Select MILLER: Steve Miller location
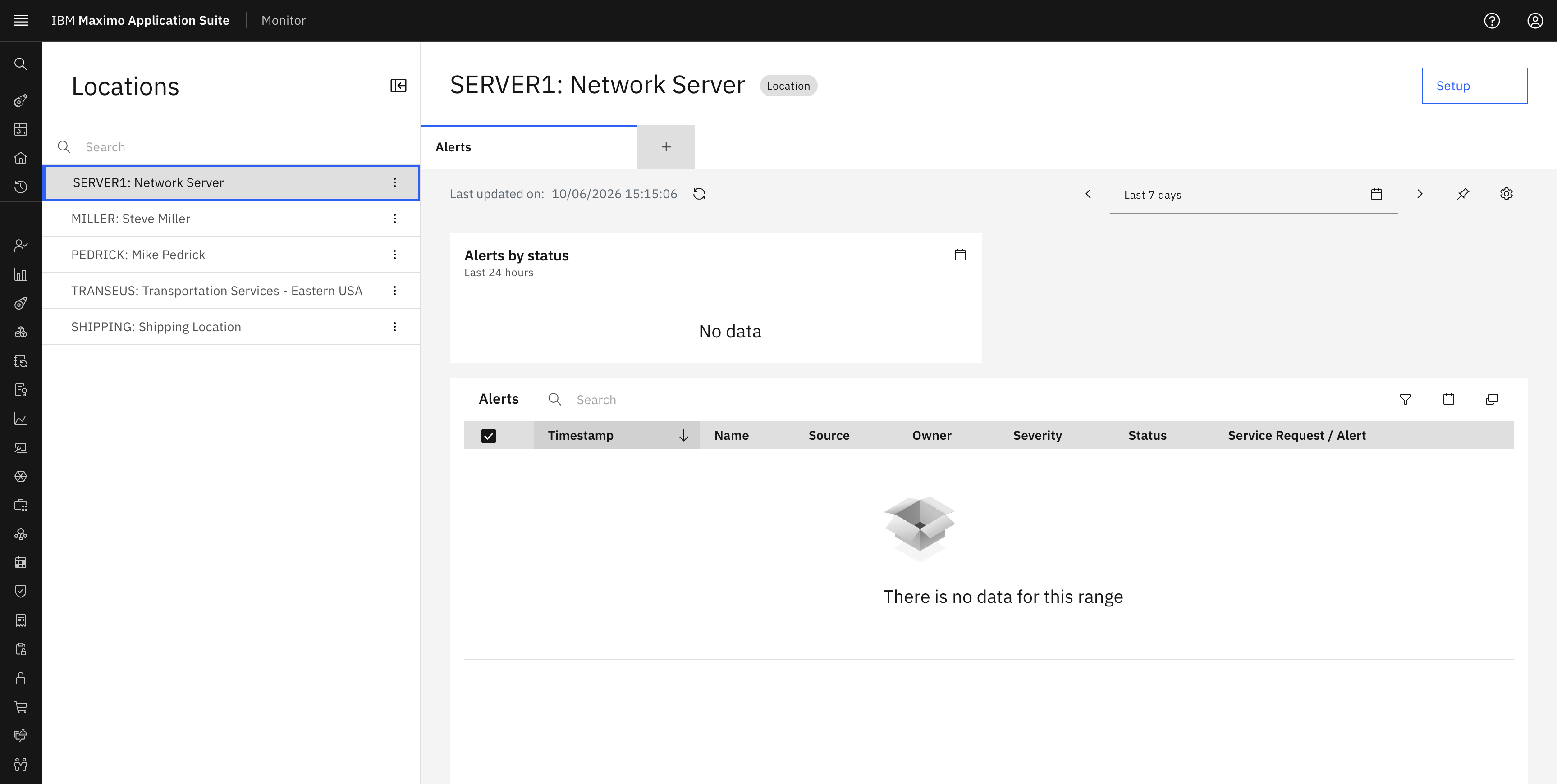 [x=232, y=219]
